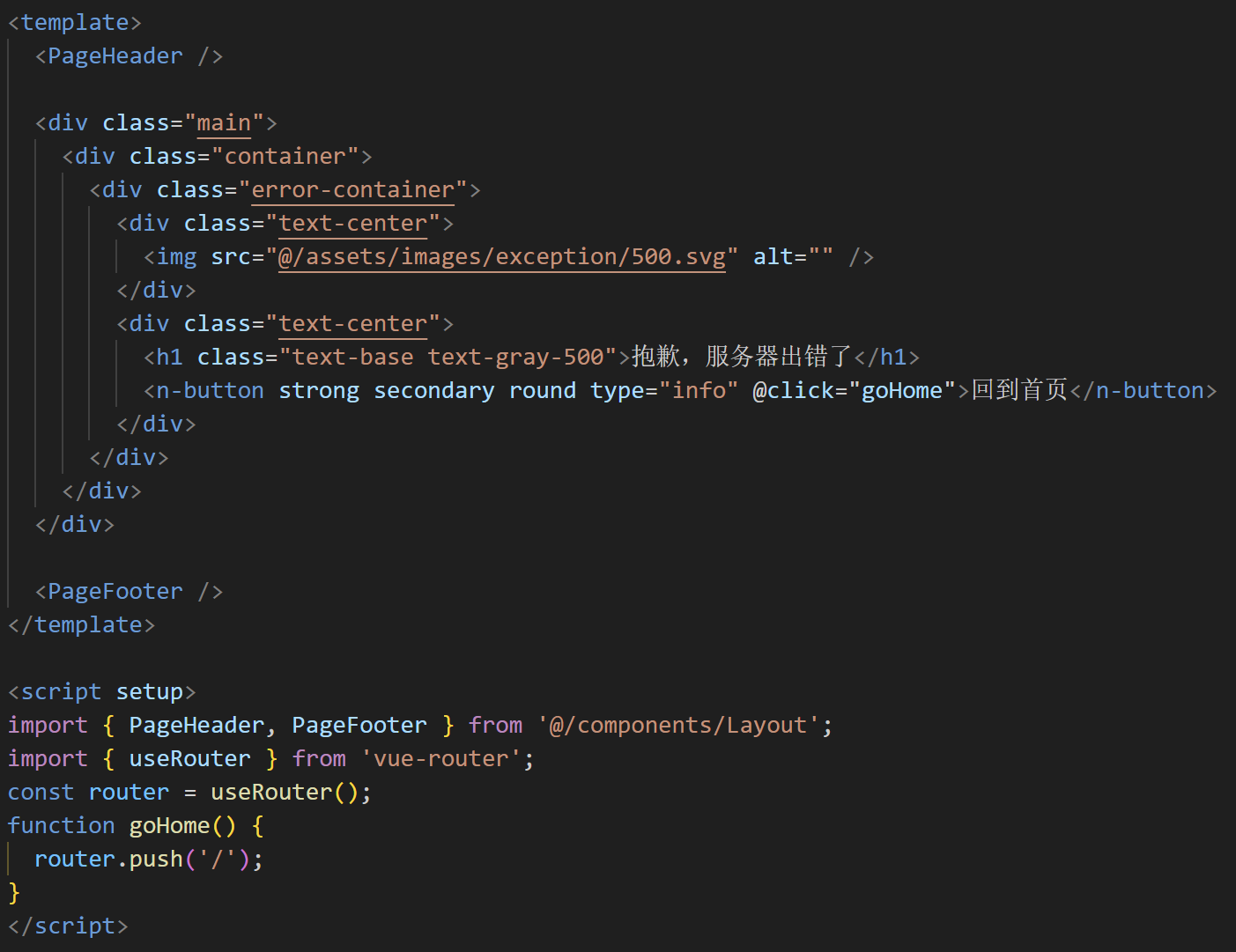This screenshot has width=1236, height=952.
Task: Click the '@/components/Layout' import path
Action: click(678, 726)
